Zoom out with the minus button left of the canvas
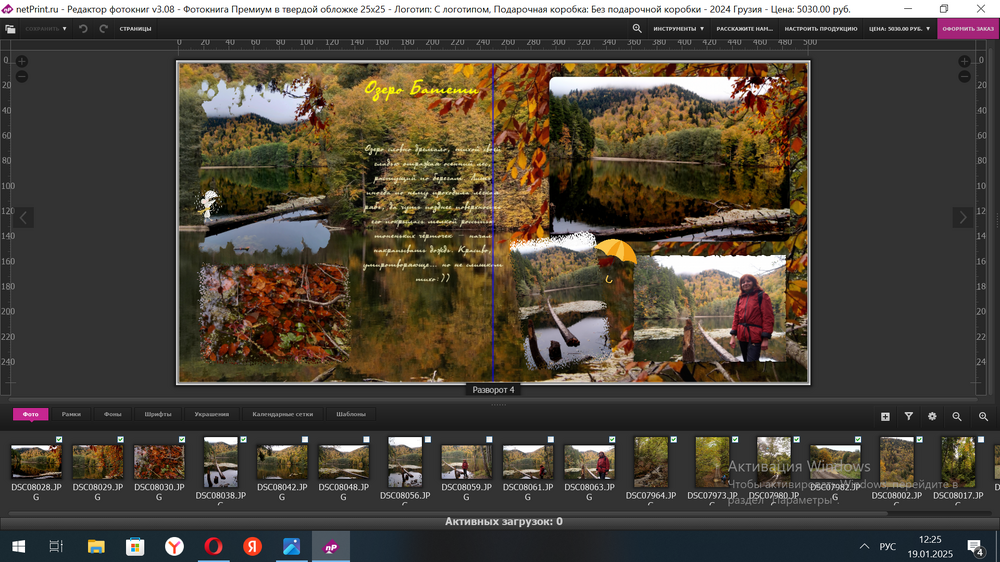1000x562 pixels. click(x=22, y=77)
